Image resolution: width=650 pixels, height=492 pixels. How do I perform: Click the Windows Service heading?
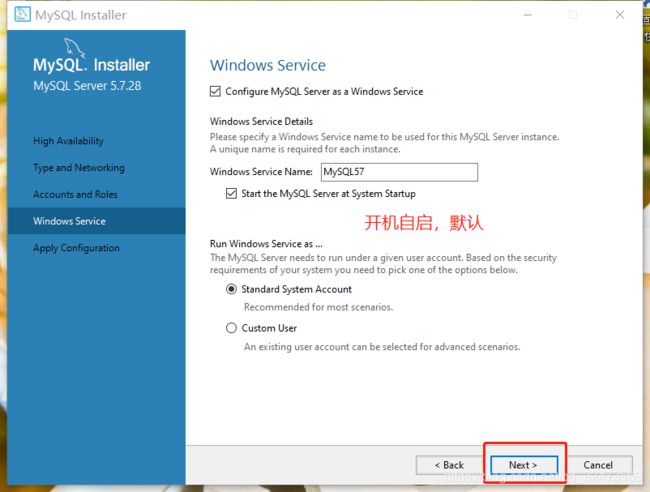[268, 65]
